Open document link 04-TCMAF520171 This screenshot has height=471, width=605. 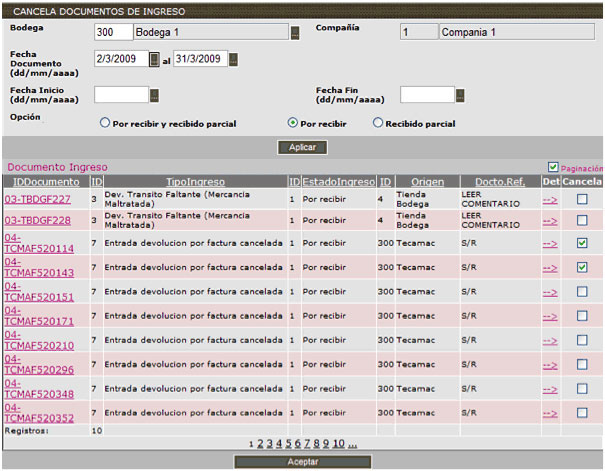39,316
